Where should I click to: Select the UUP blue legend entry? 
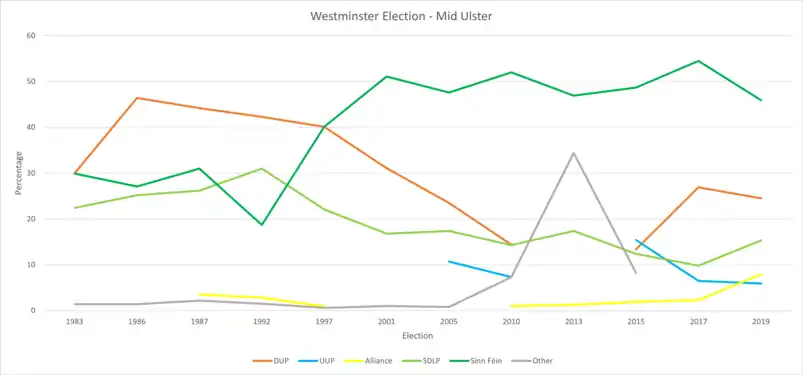(x=316, y=361)
